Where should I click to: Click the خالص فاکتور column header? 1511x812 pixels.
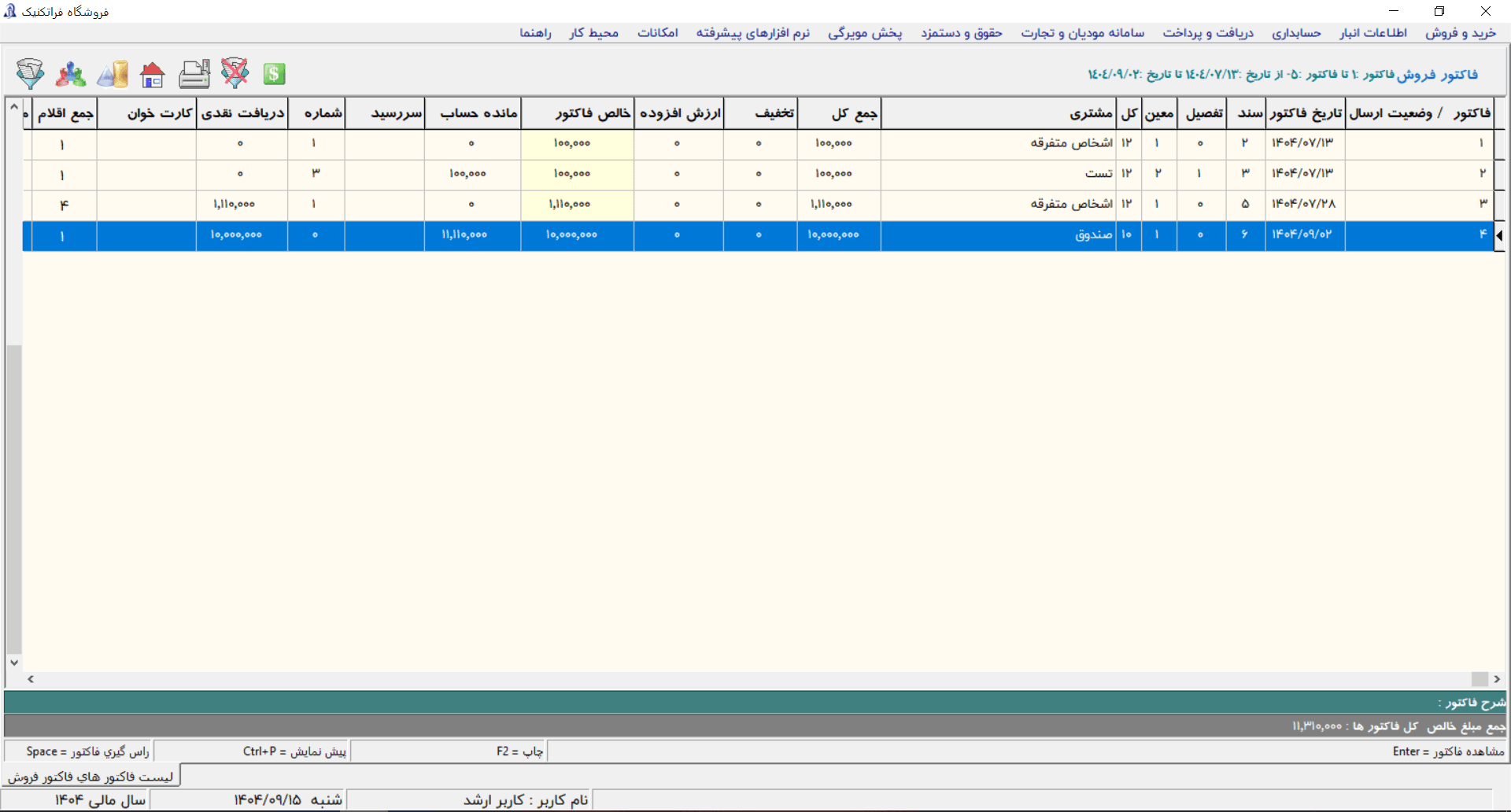tap(577, 113)
